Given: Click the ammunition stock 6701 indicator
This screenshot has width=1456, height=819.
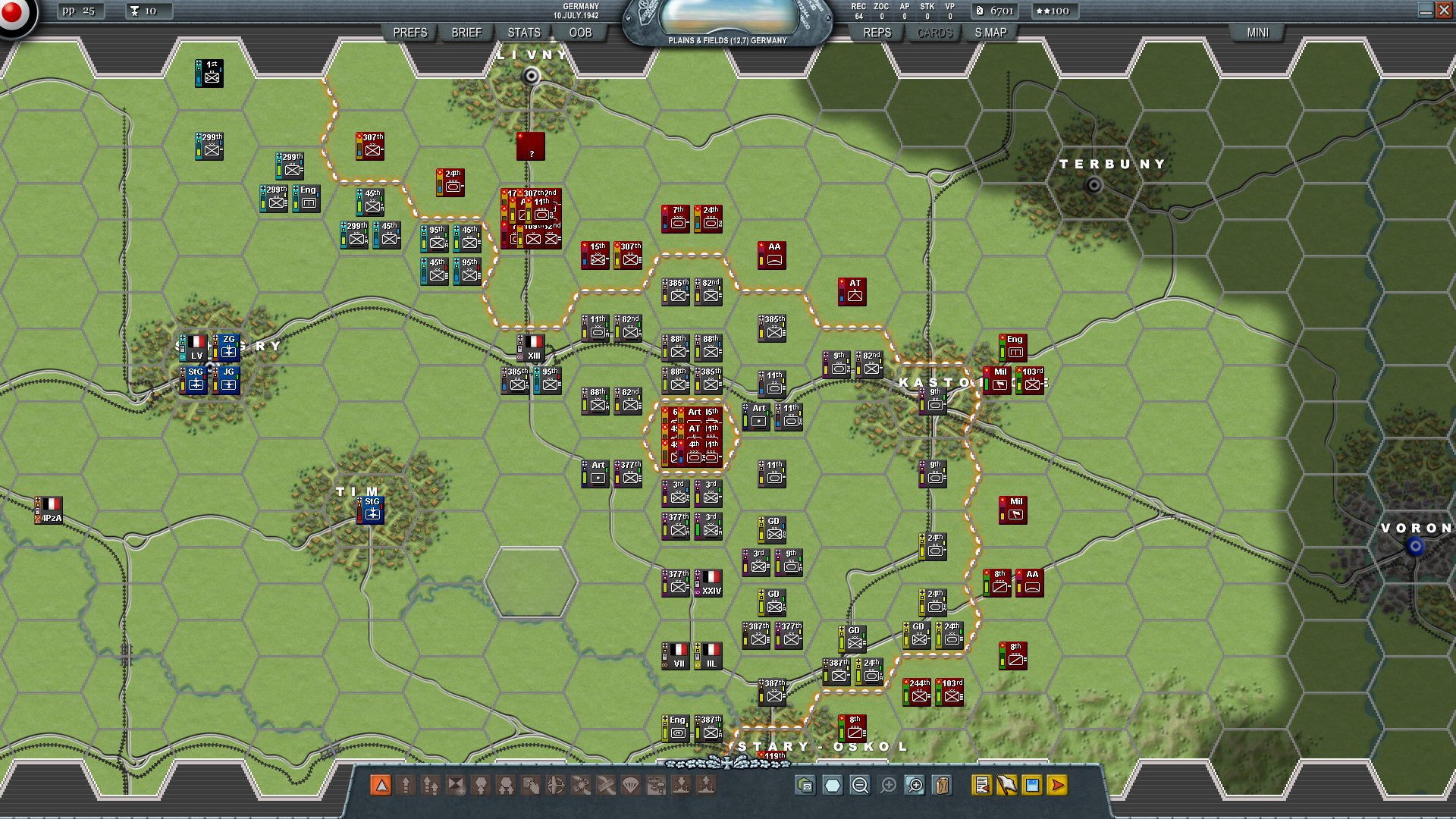Looking at the screenshot, I should click(995, 11).
